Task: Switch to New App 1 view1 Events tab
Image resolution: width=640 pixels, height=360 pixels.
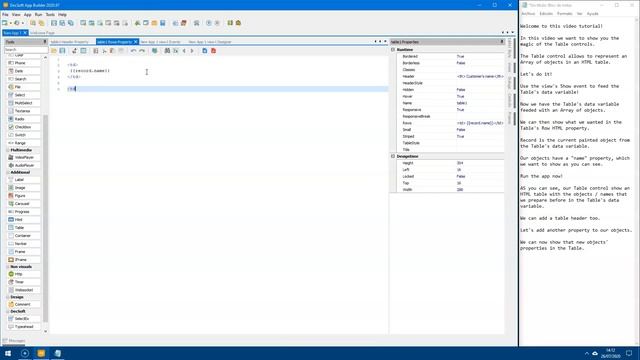Action: click(160, 42)
